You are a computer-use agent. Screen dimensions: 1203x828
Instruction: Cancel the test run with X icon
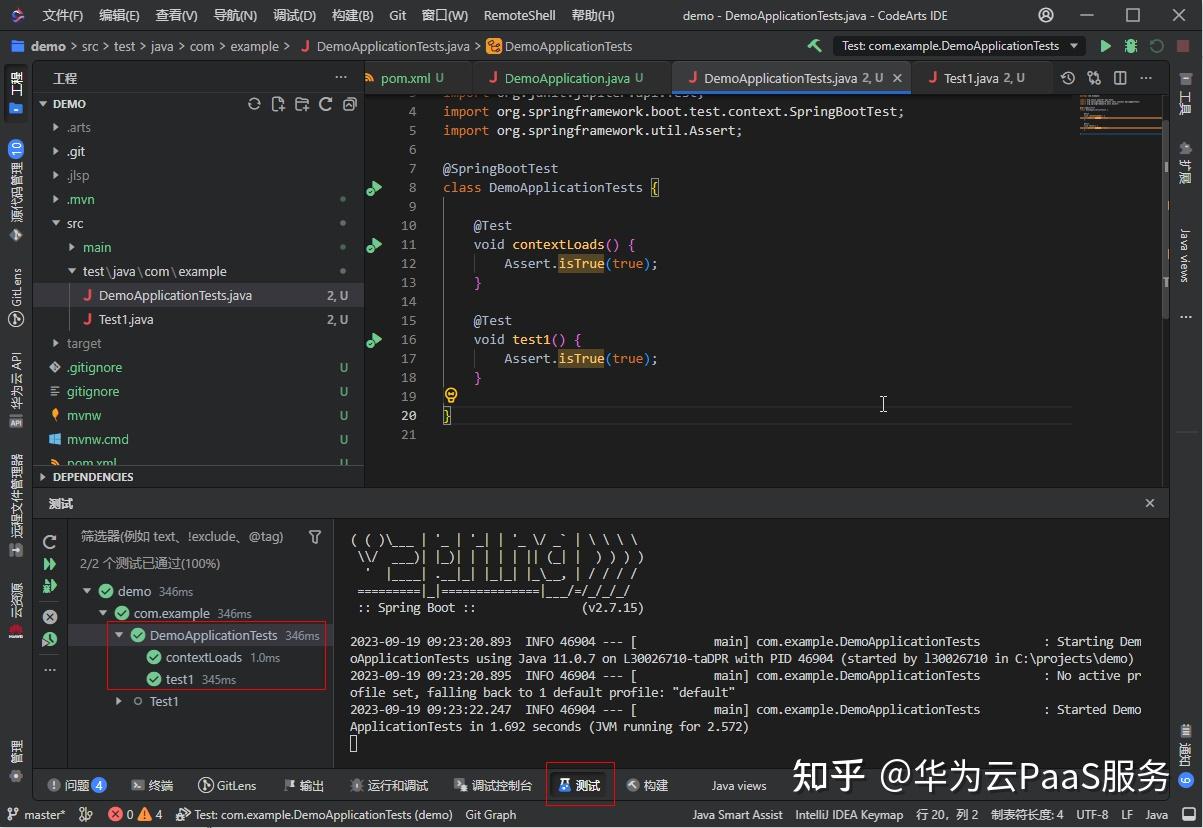click(50, 617)
